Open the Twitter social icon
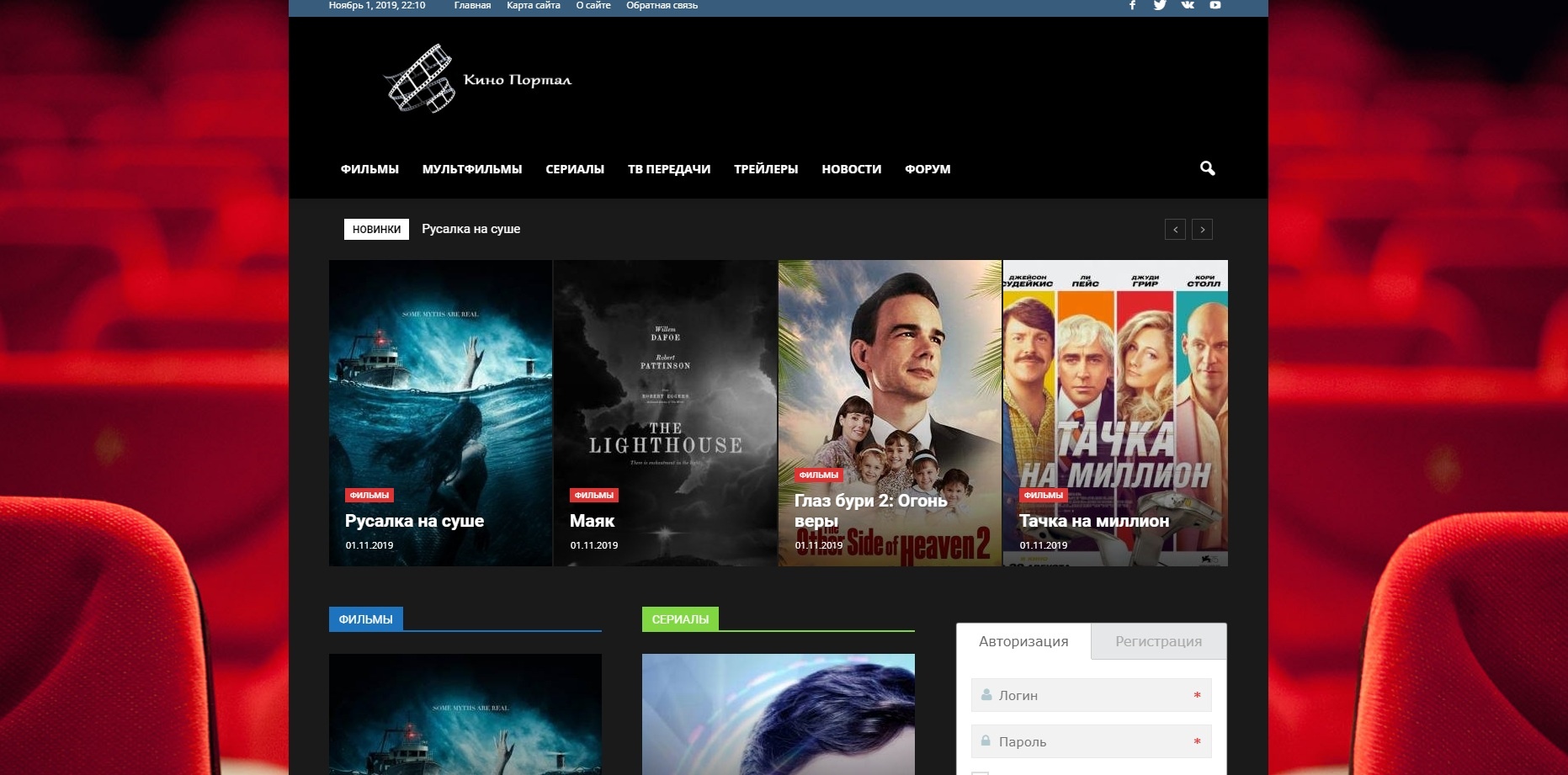Viewport: 1568px width, 775px height. tap(1160, 5)
